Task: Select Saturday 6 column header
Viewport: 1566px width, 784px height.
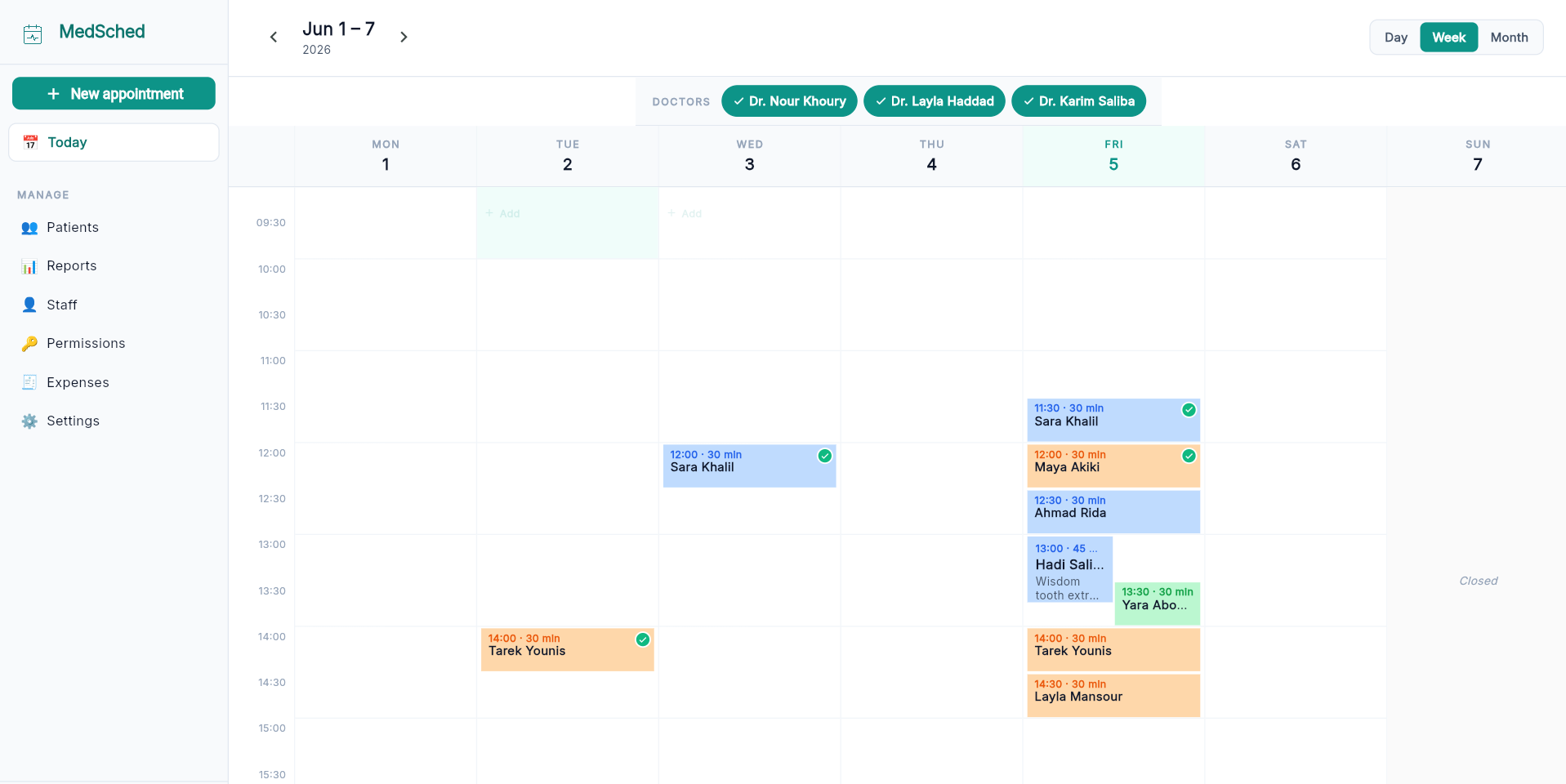Action: pyautogui.click(x=1296, y=156)
